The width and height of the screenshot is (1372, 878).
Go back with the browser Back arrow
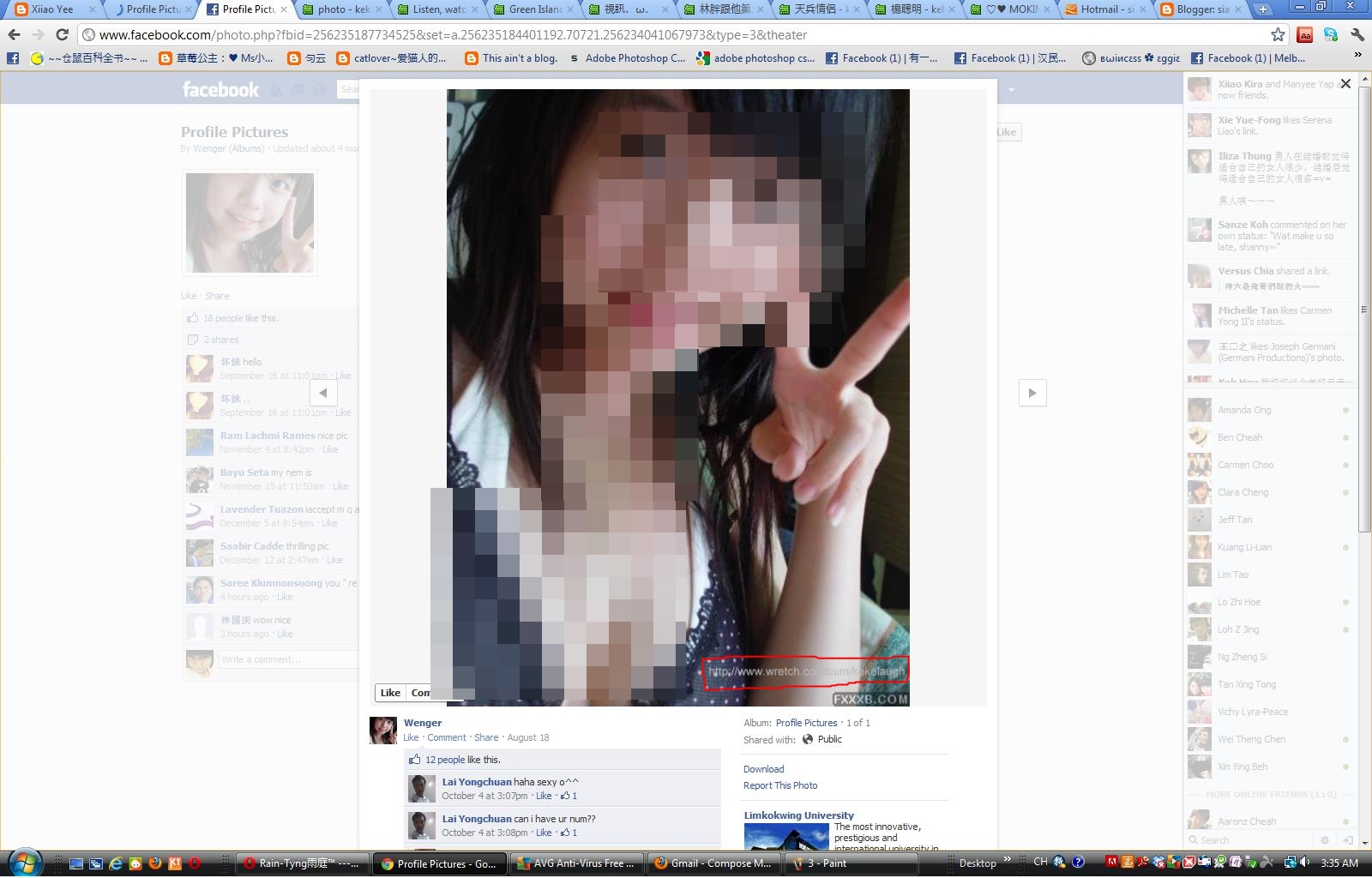click(x=14, y=35)
